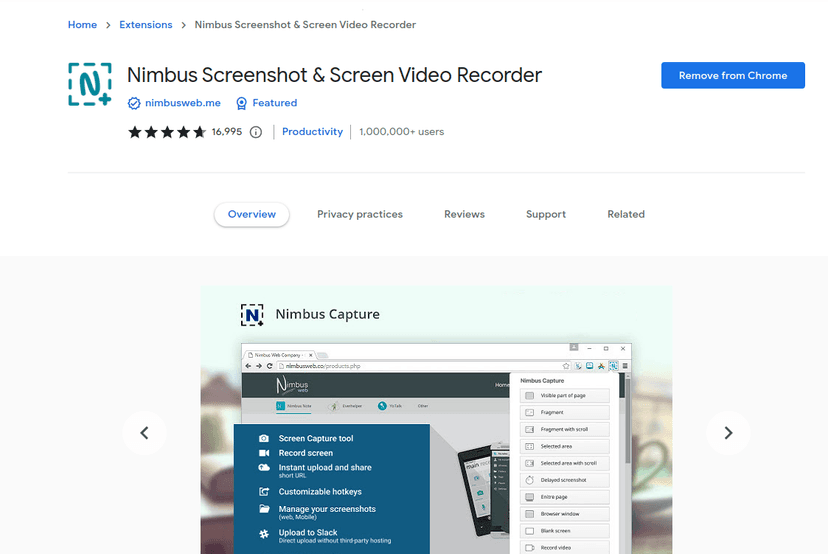Go to Extensions breadcrumb

(146, 25)
